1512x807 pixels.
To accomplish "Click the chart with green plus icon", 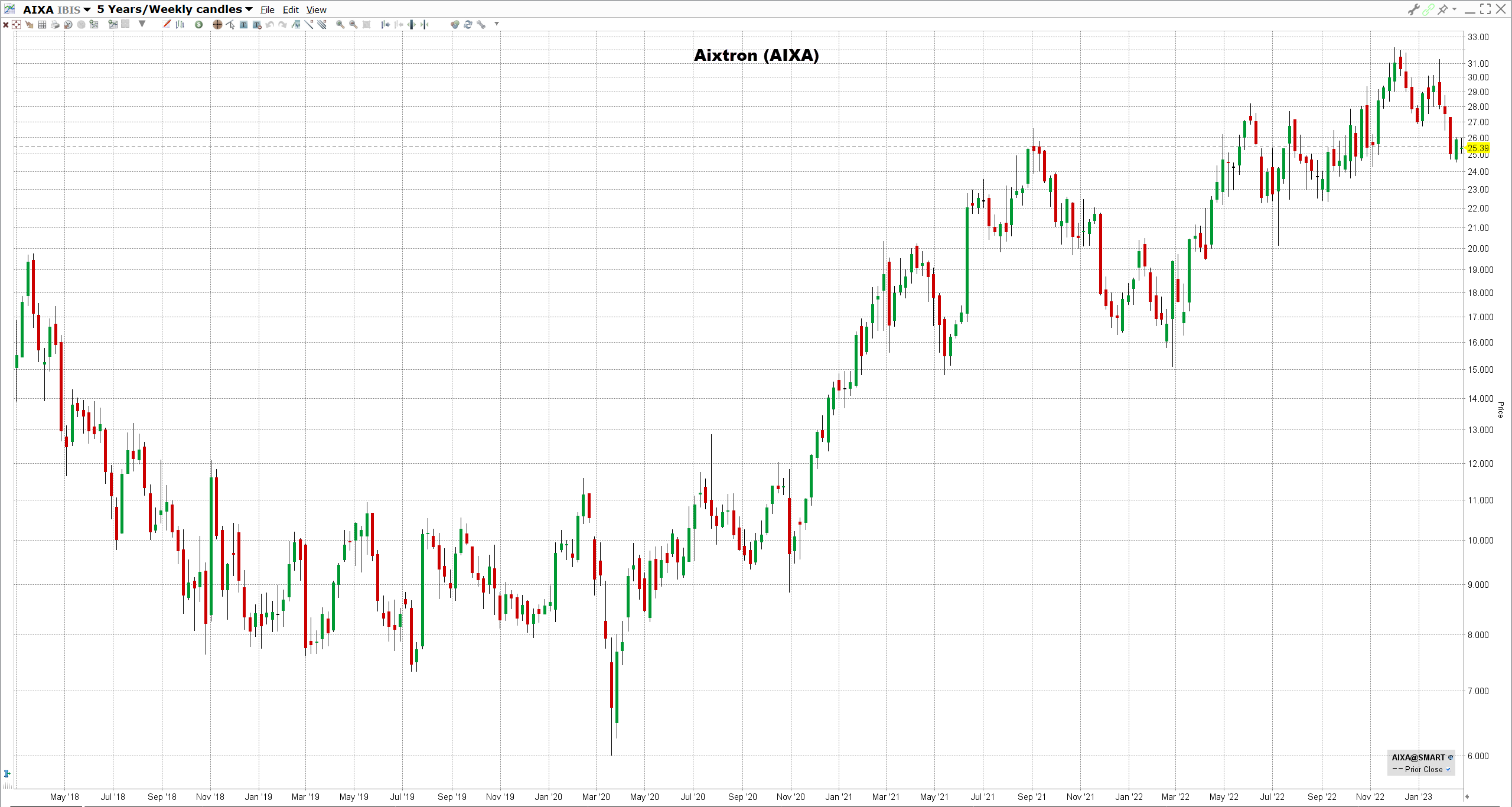I will tap(113, 24).
